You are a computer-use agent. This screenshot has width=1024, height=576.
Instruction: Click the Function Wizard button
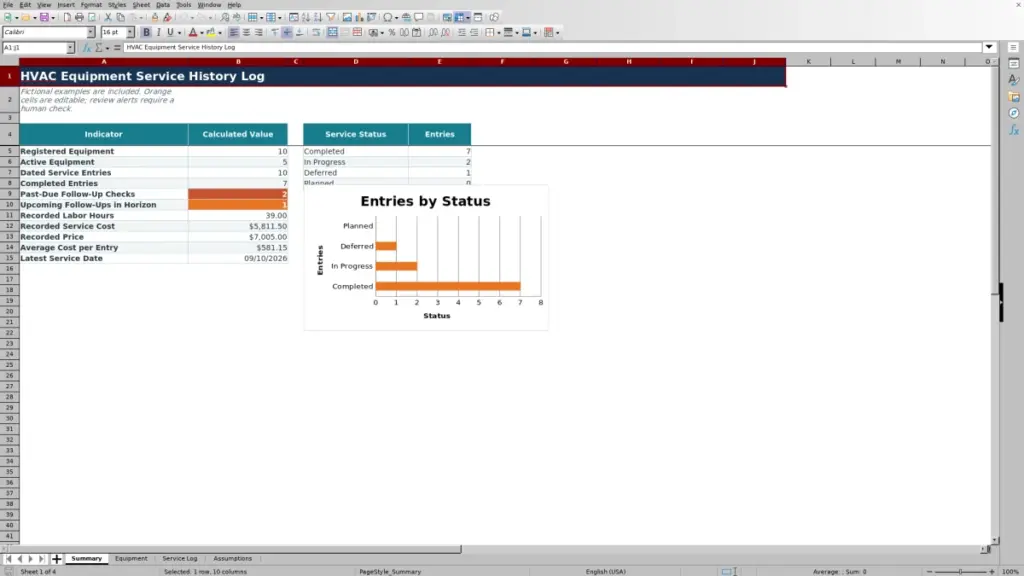87,48
